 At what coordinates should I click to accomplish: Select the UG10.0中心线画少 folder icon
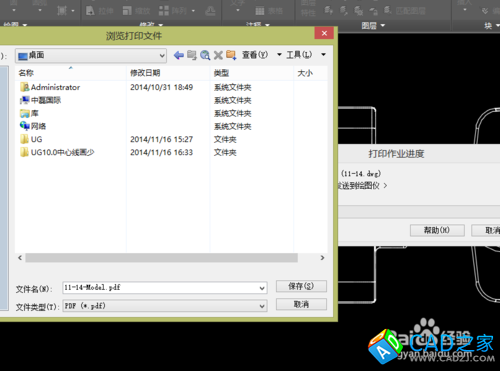pos(24,152)
